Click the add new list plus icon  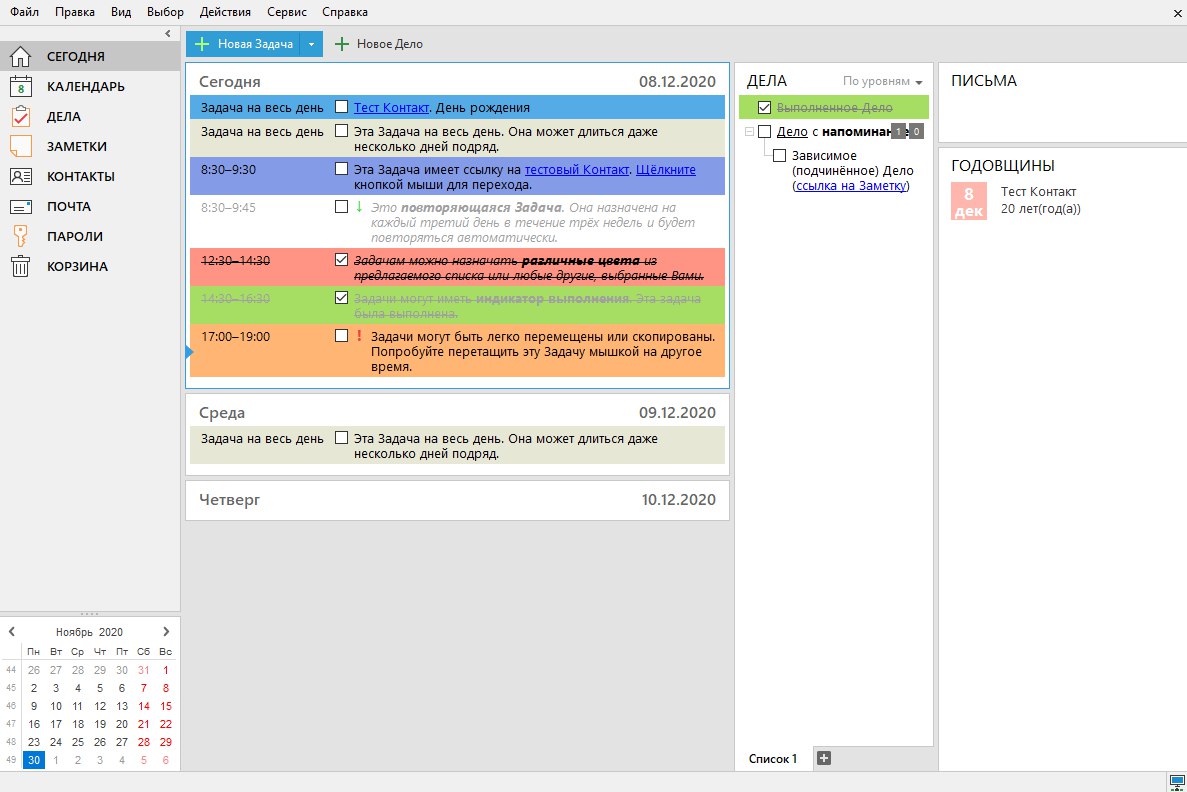tap(824, 758)
